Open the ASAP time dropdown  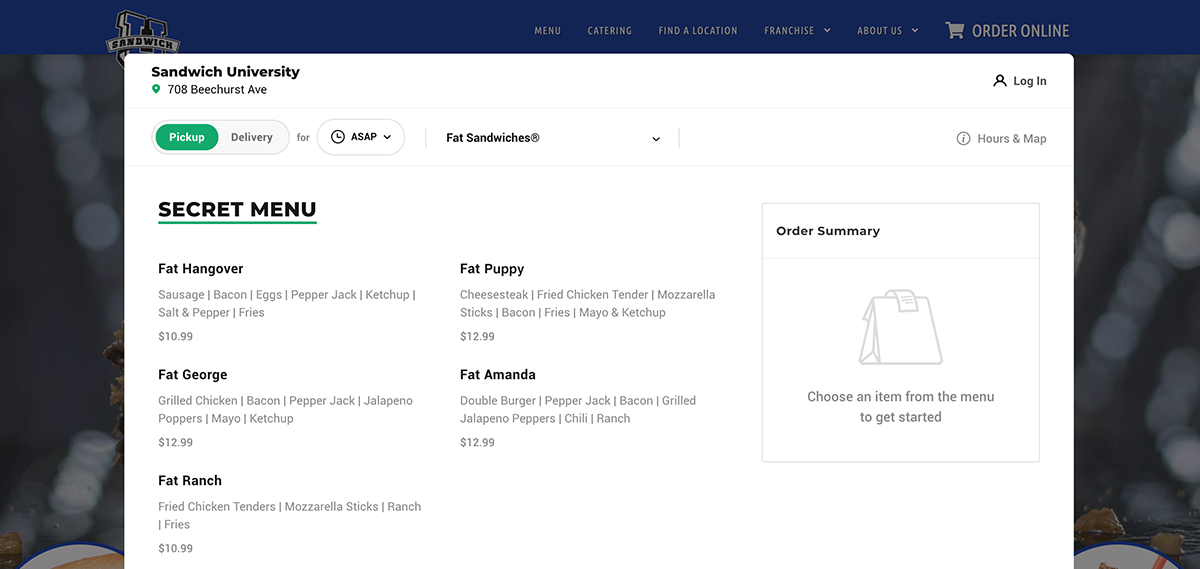coord(361,137)
